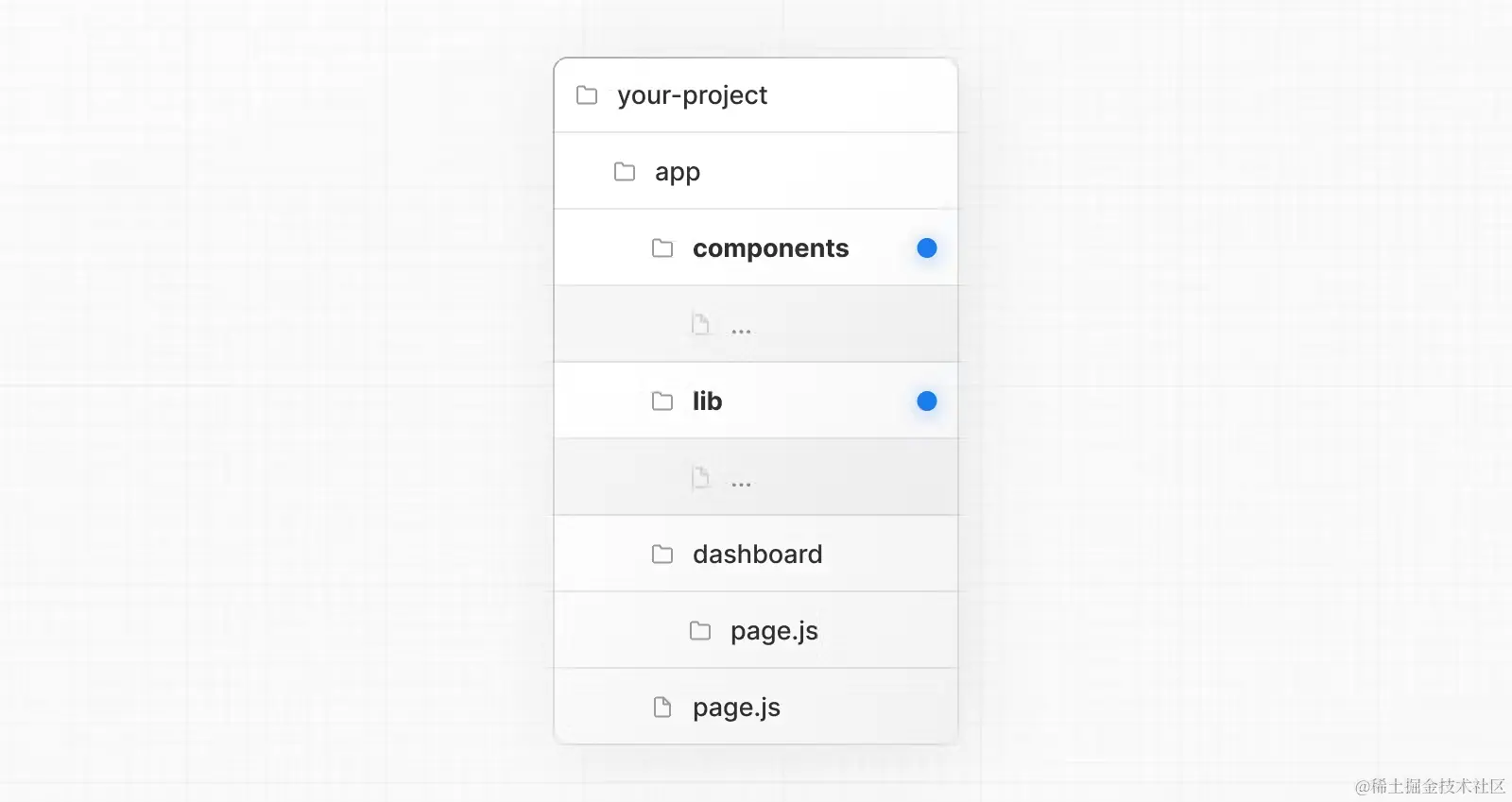This screenshot has height=802, width=1512.
Task: Click the greyed file icon under components
Action: [700, 324]
